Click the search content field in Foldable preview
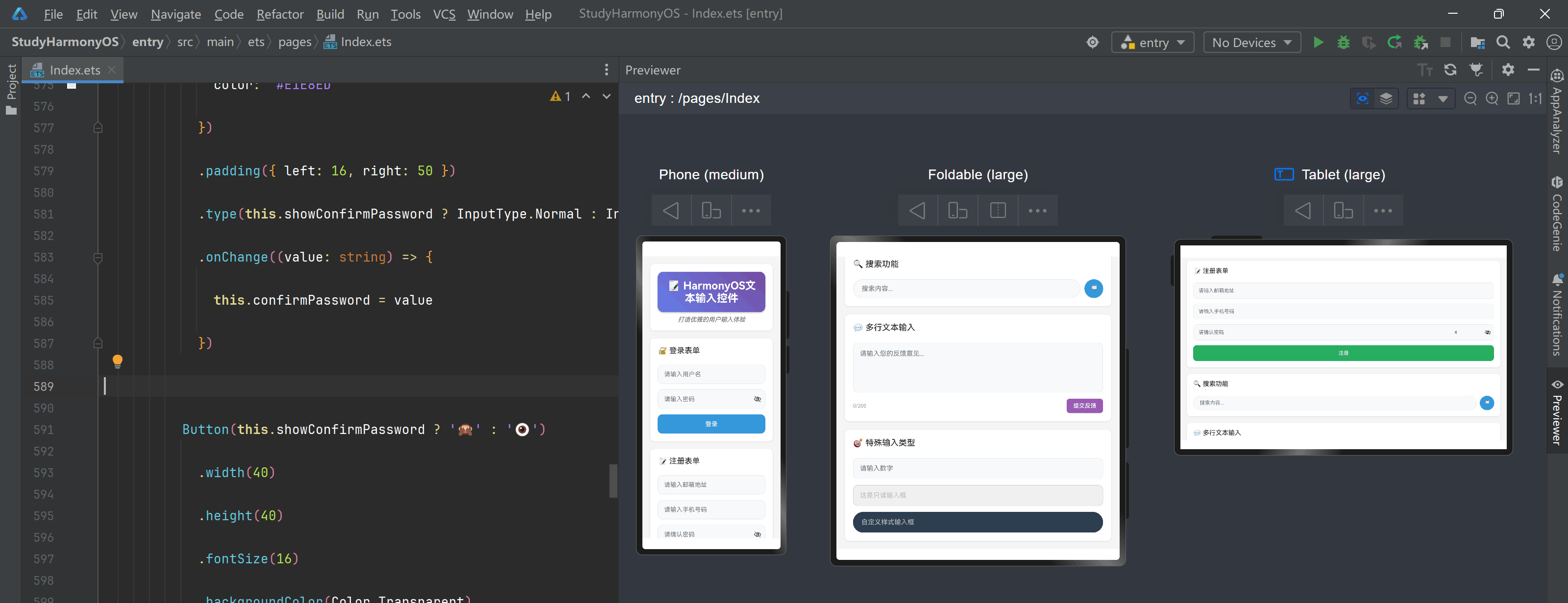 966,289
